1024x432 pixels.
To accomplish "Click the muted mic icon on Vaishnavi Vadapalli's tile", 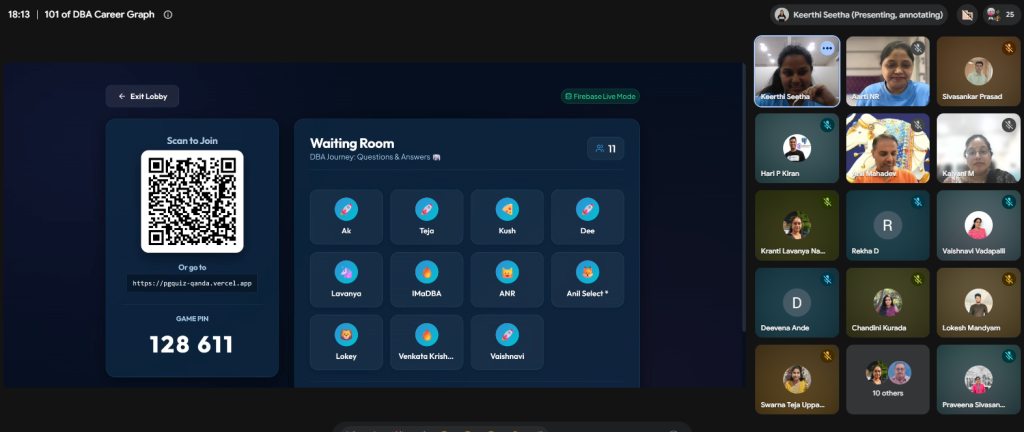I will tap(1009, 202).
